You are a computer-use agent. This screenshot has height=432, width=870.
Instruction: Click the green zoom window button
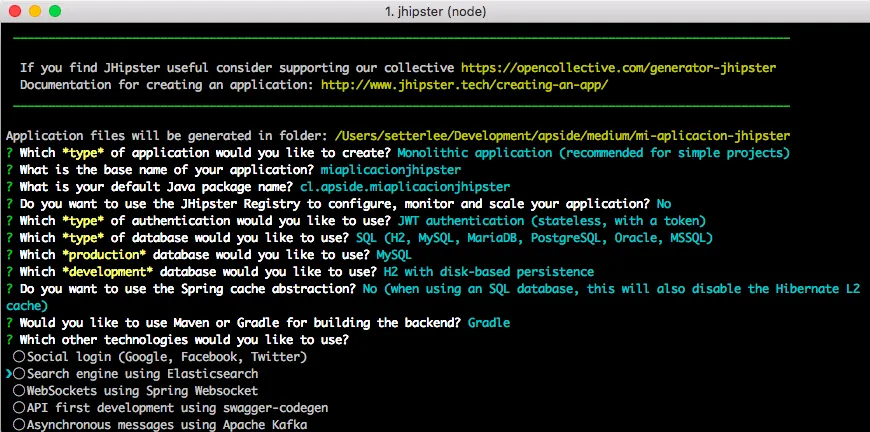pos(55,11)
